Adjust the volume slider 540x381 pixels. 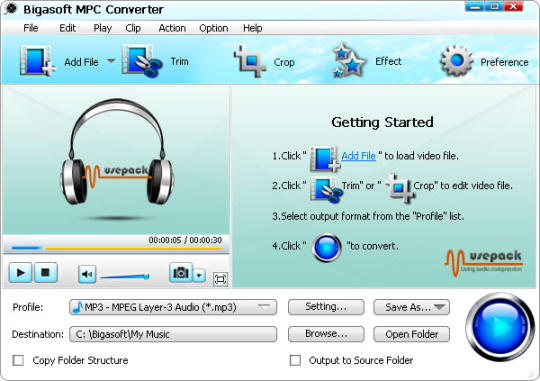(x=125, y=276)
